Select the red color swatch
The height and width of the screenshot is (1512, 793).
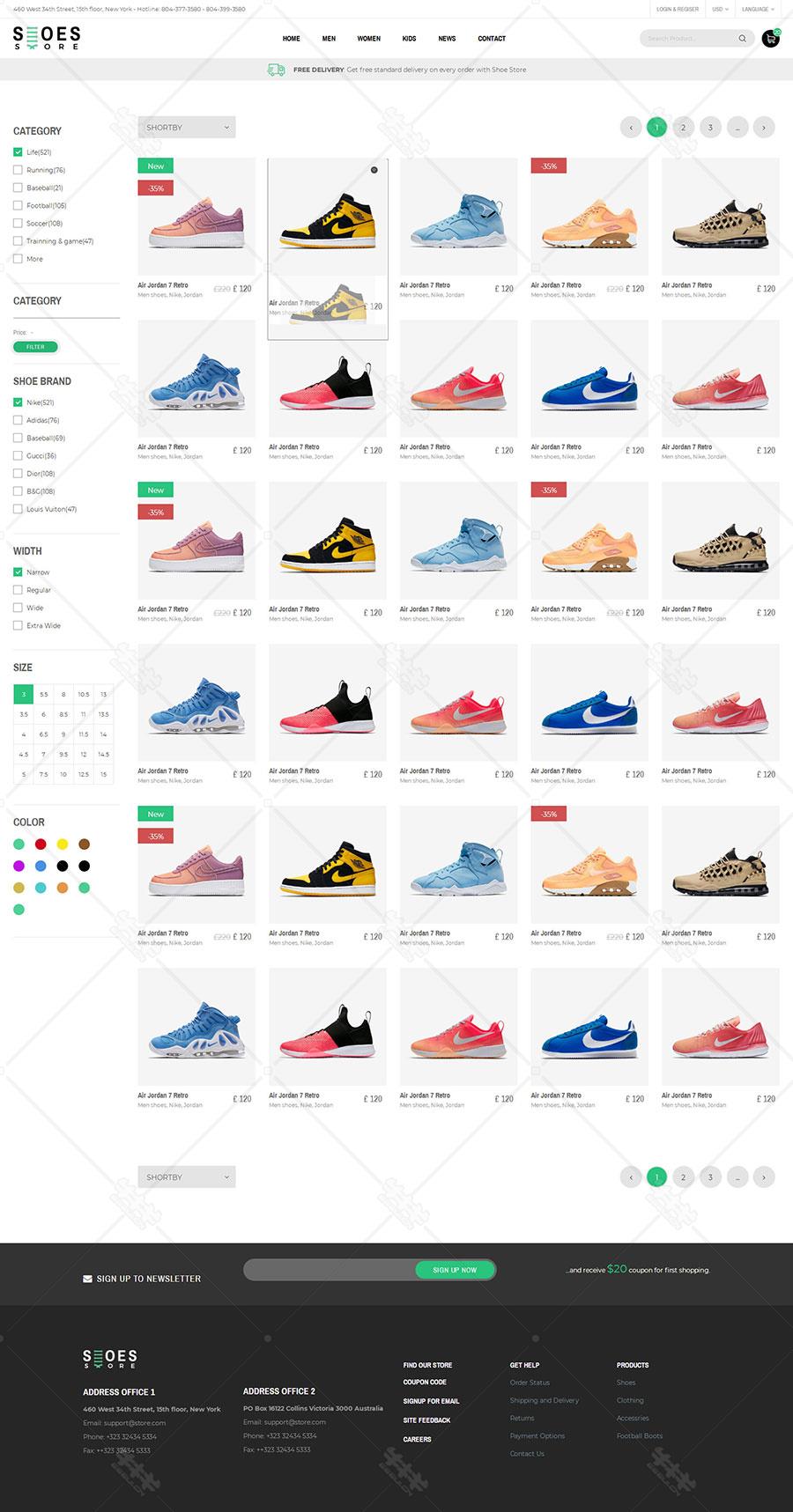[41, 844]
